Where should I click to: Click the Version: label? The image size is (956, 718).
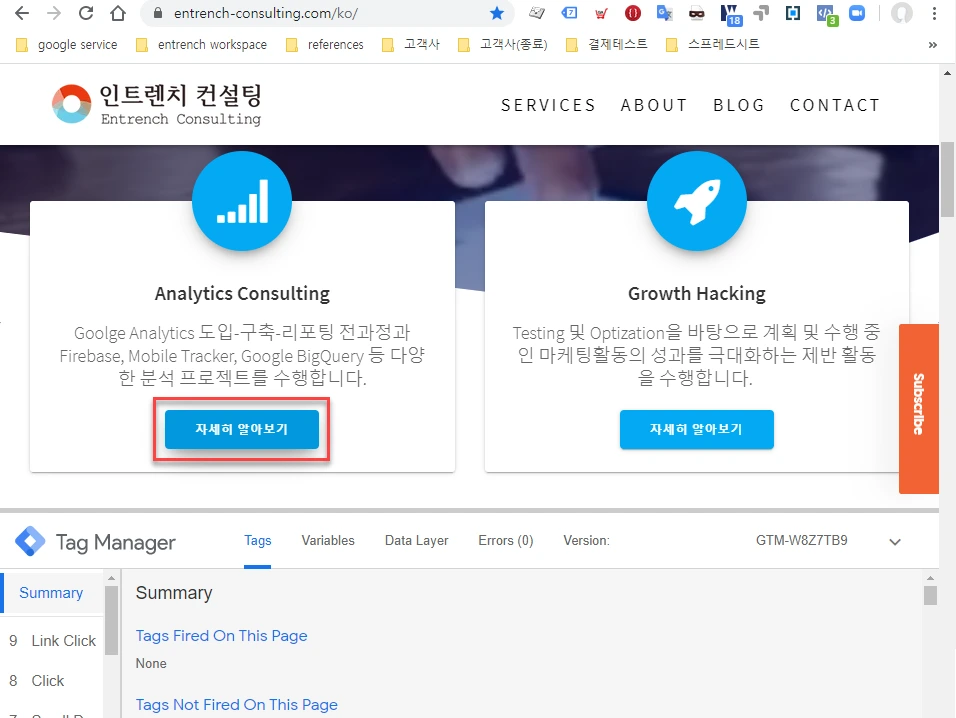pyautogui.click(x=586, y=541)
